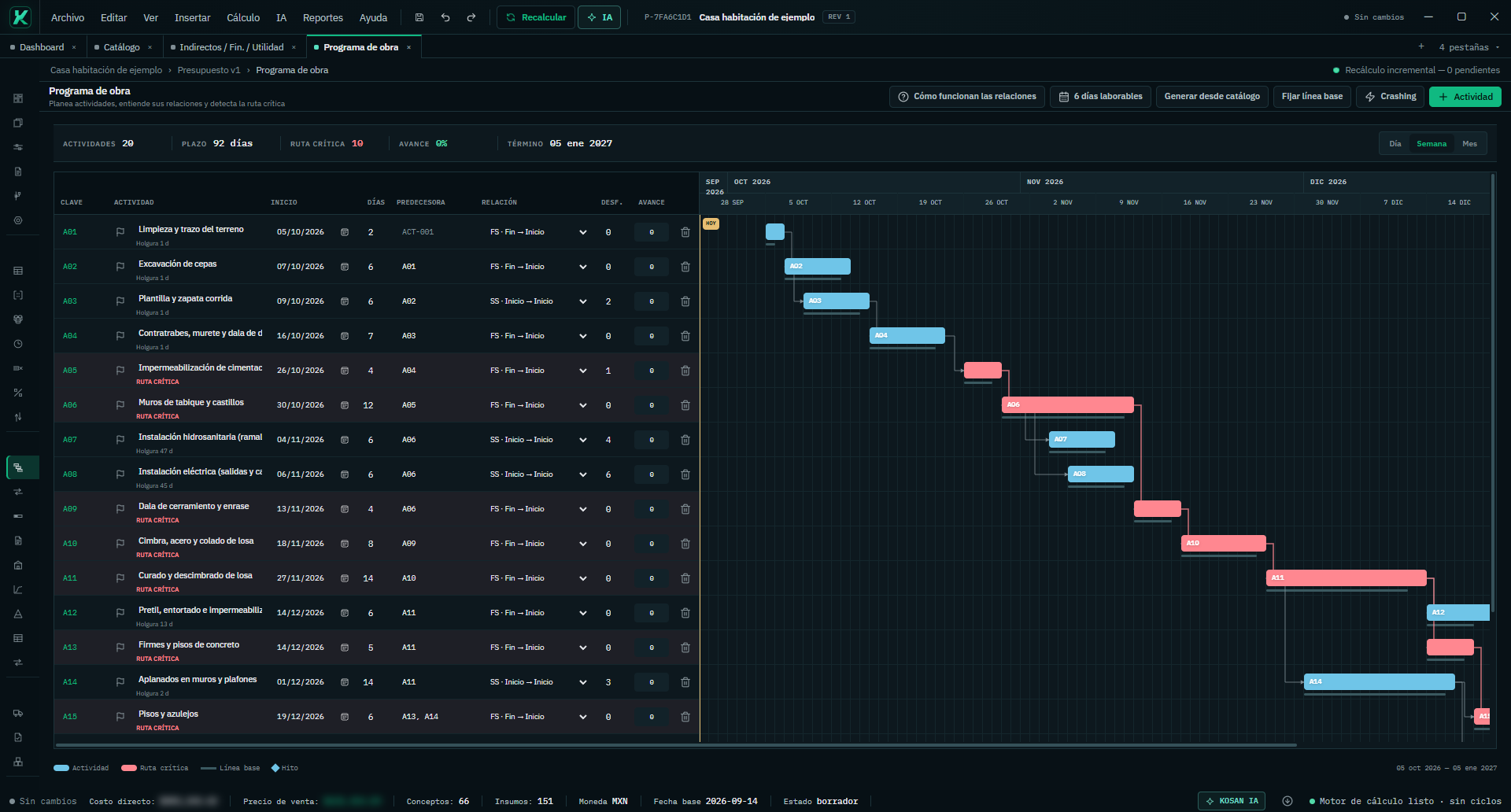Close the Dashboard tab

click(74, 47)
